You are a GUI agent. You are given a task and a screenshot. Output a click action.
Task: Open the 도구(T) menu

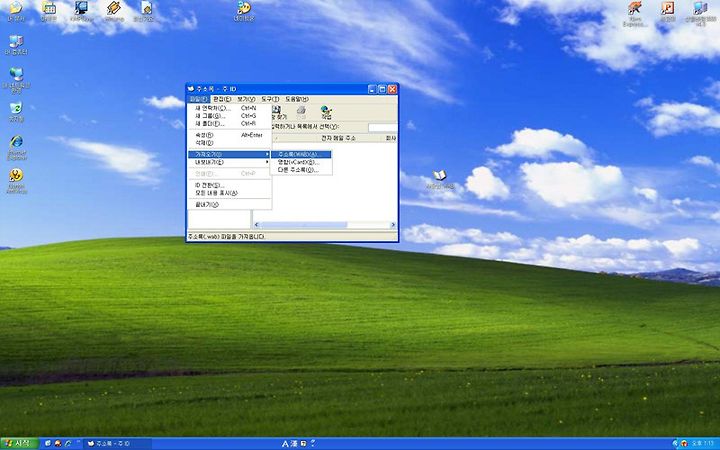tap(270, 99)
